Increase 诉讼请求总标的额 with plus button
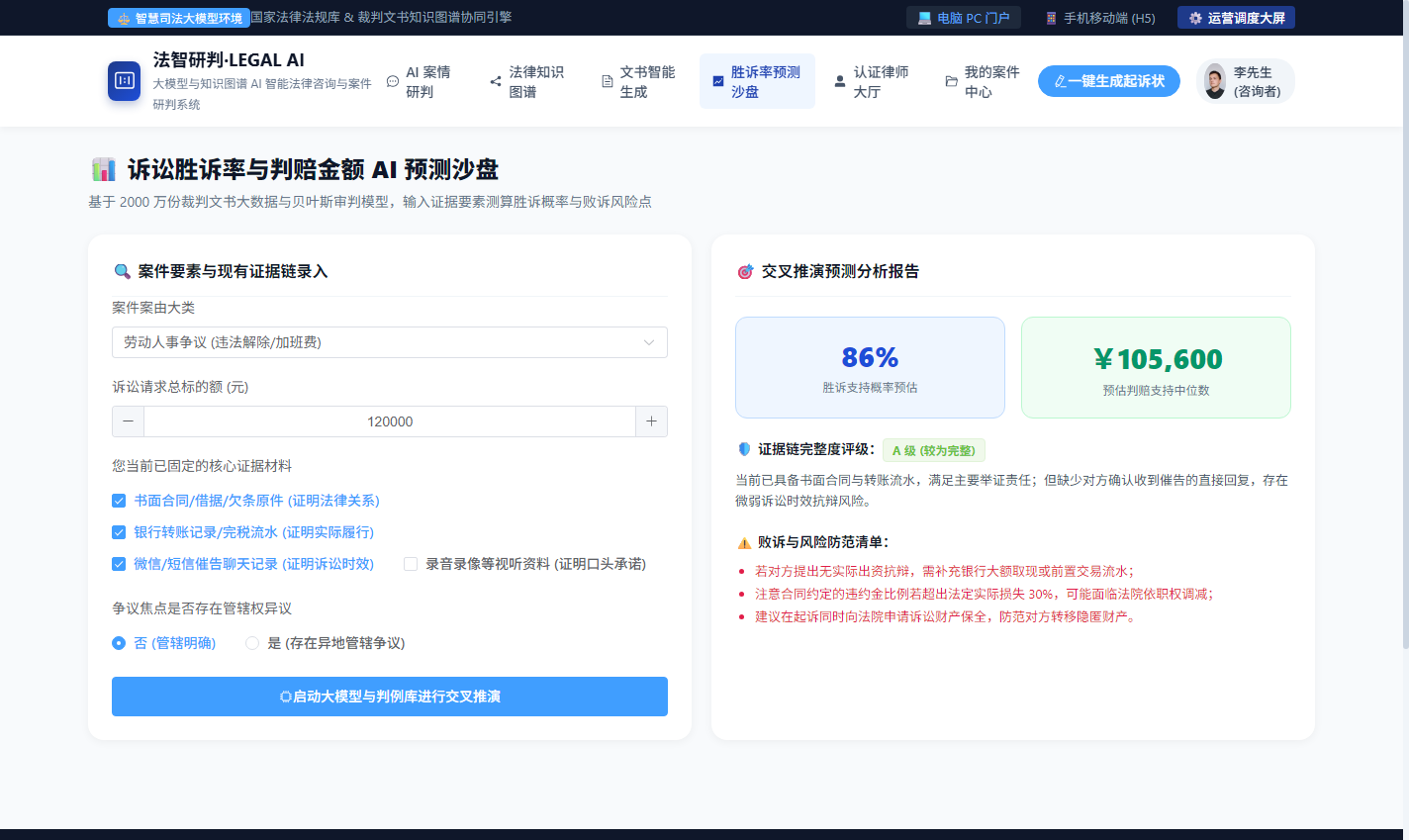The width and height of the screenshot is (1409, 840). [x=651, y=421]
